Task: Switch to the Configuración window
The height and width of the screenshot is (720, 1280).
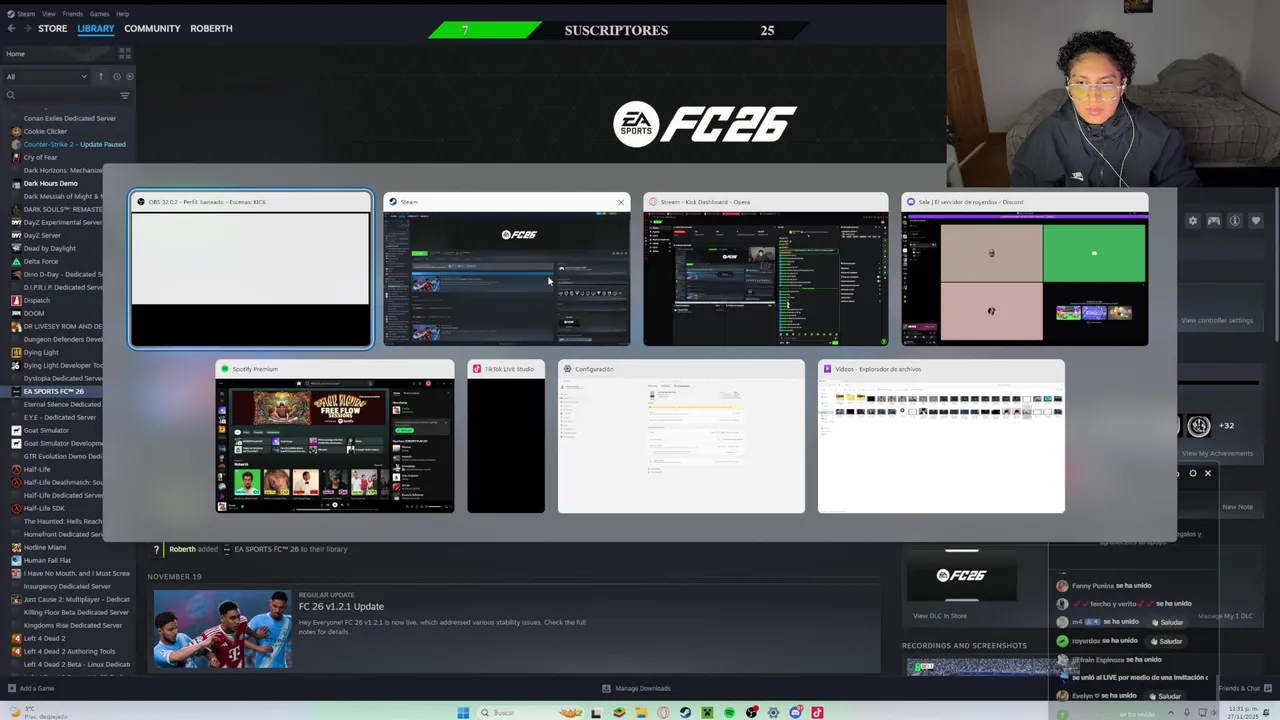Action: [681, 436]
